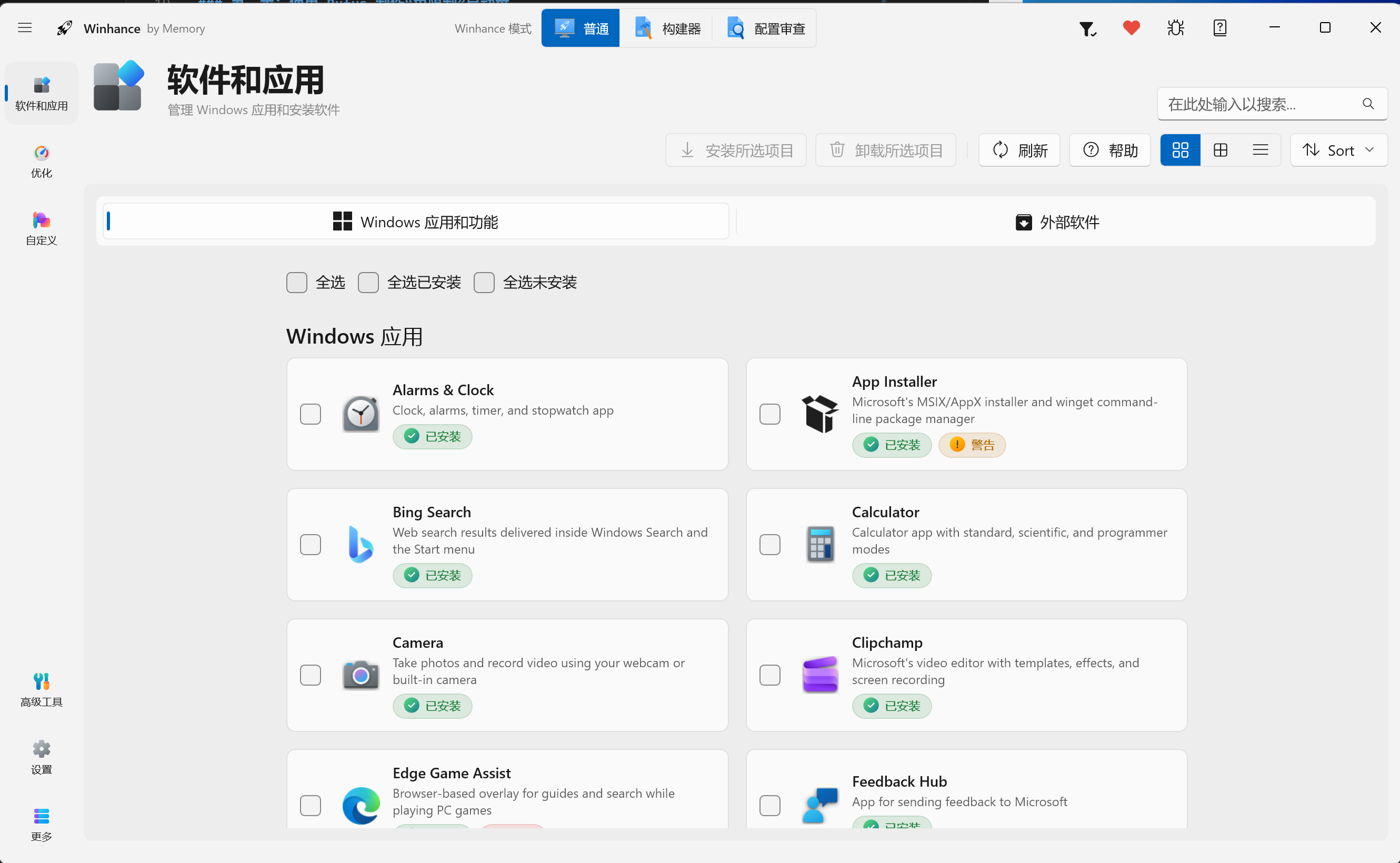
Task: Click the Calculator app title text
Action: [x=885, y=512]
